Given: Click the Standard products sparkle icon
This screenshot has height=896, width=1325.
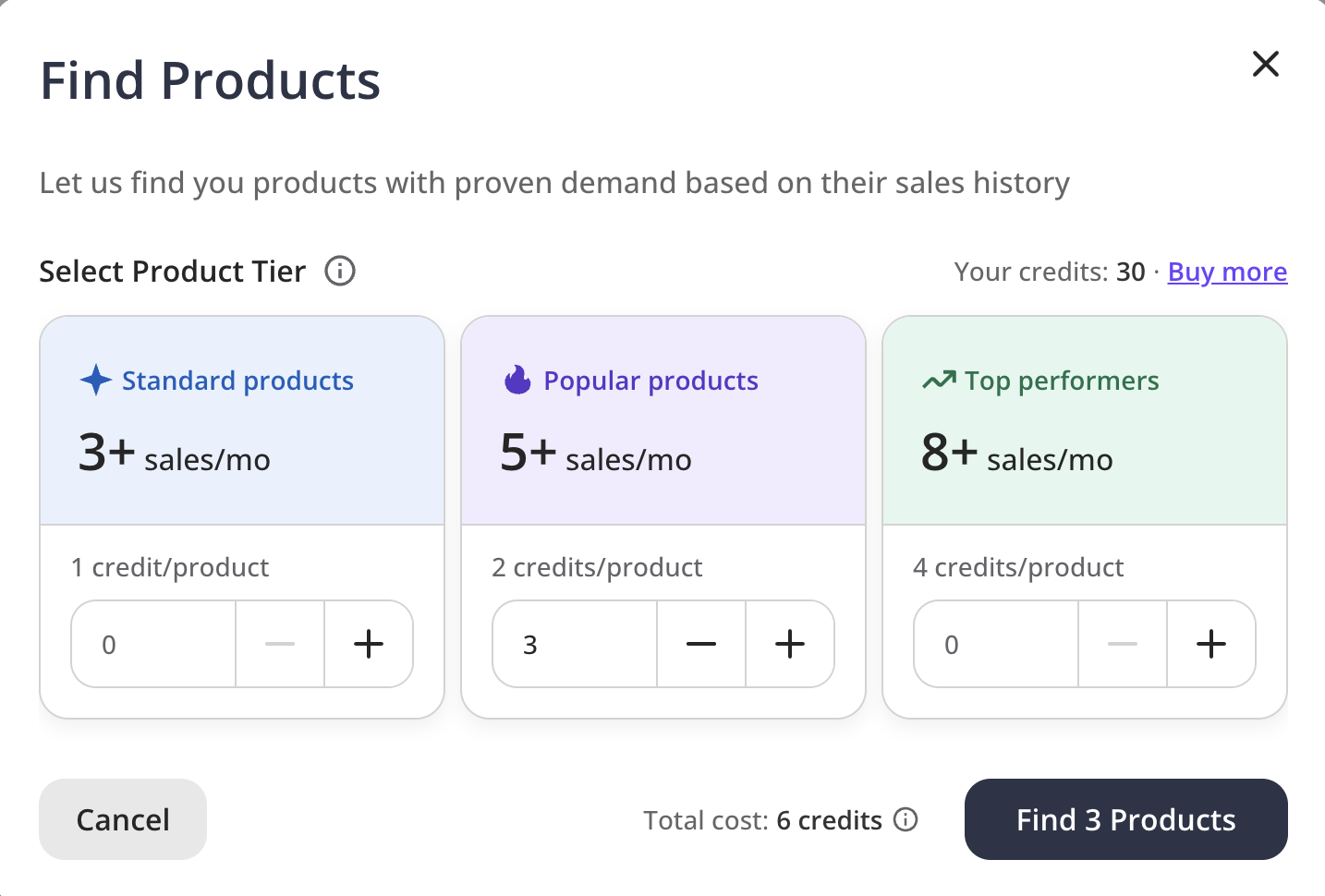Looking at the screenshot, I should click(x=96, y=380).
